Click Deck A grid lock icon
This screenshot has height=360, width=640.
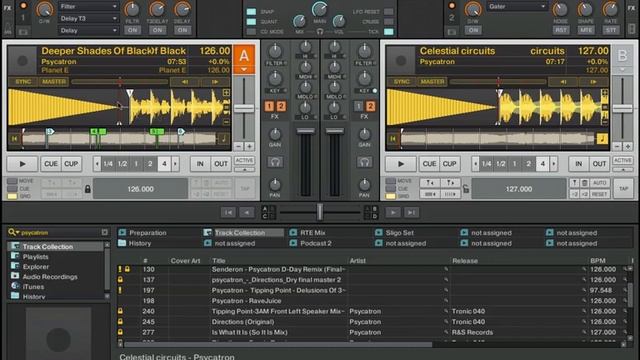point(87,189)
